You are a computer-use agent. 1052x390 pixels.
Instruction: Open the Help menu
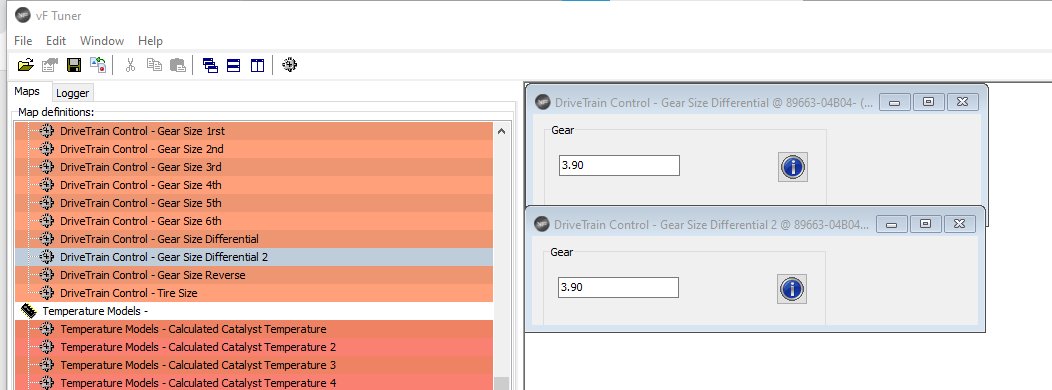[150, 41]
